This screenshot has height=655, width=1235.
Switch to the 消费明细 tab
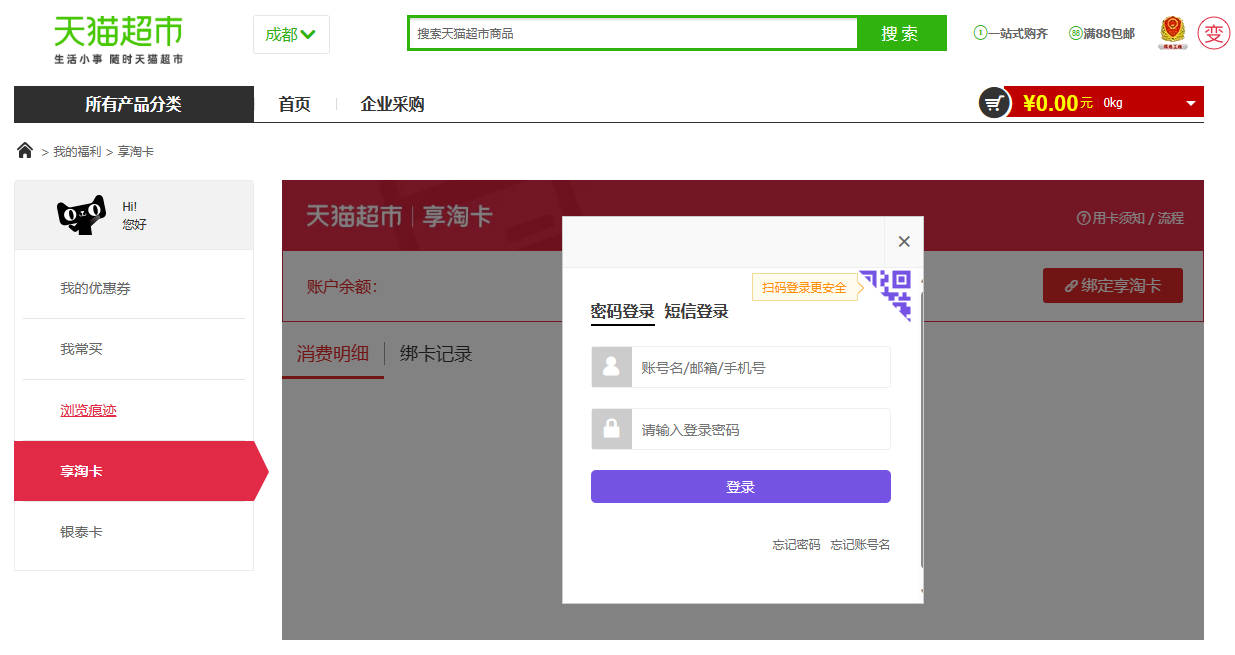(x=333, y=354)
